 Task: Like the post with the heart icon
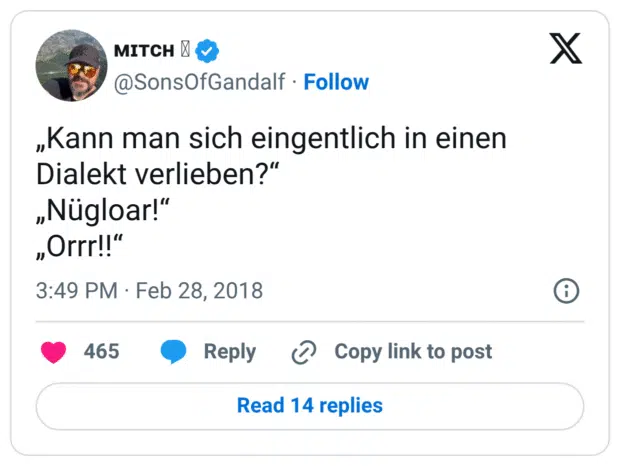pos(53,351)
